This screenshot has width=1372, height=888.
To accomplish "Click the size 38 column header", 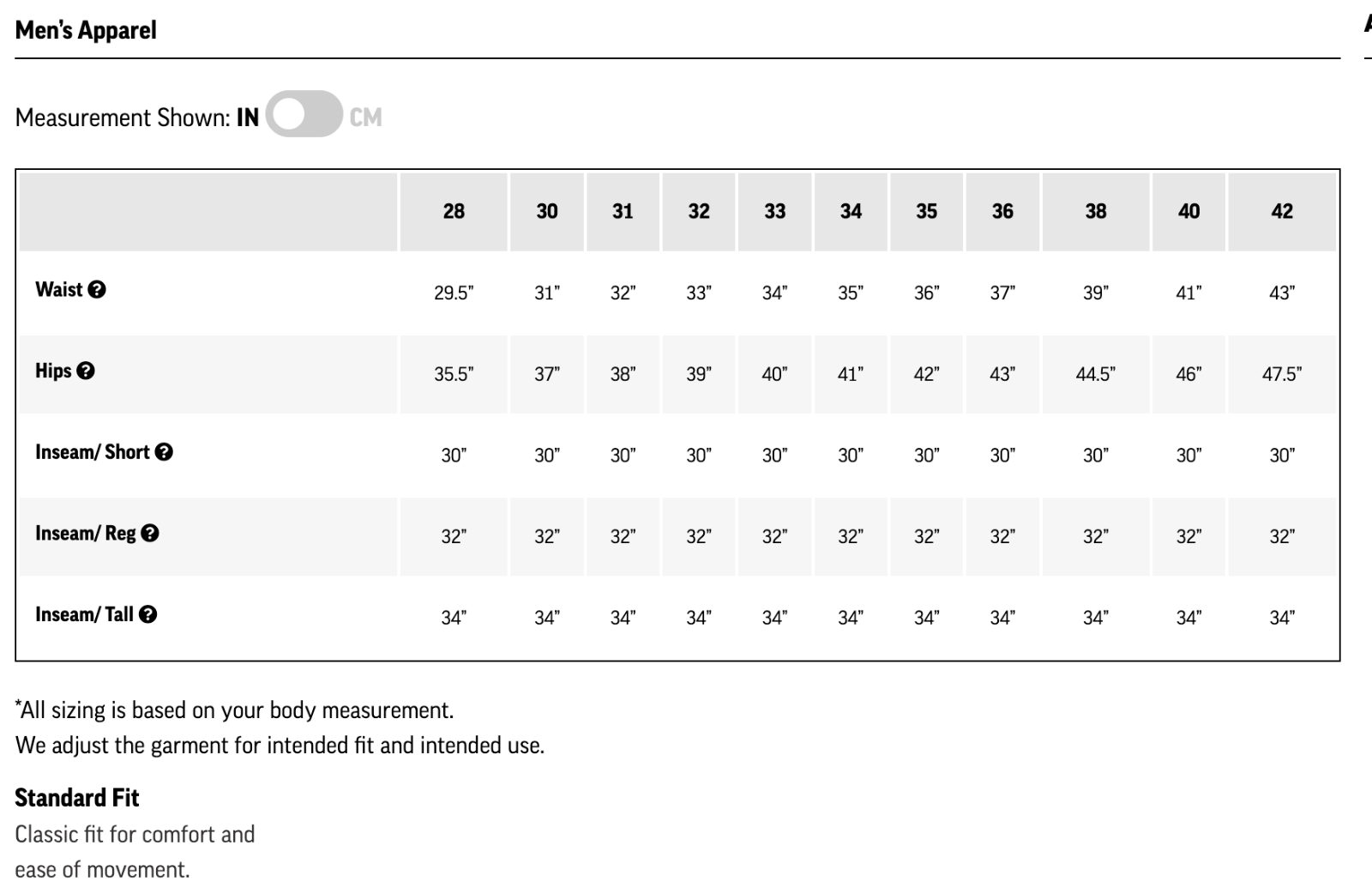I will 1095,211.
